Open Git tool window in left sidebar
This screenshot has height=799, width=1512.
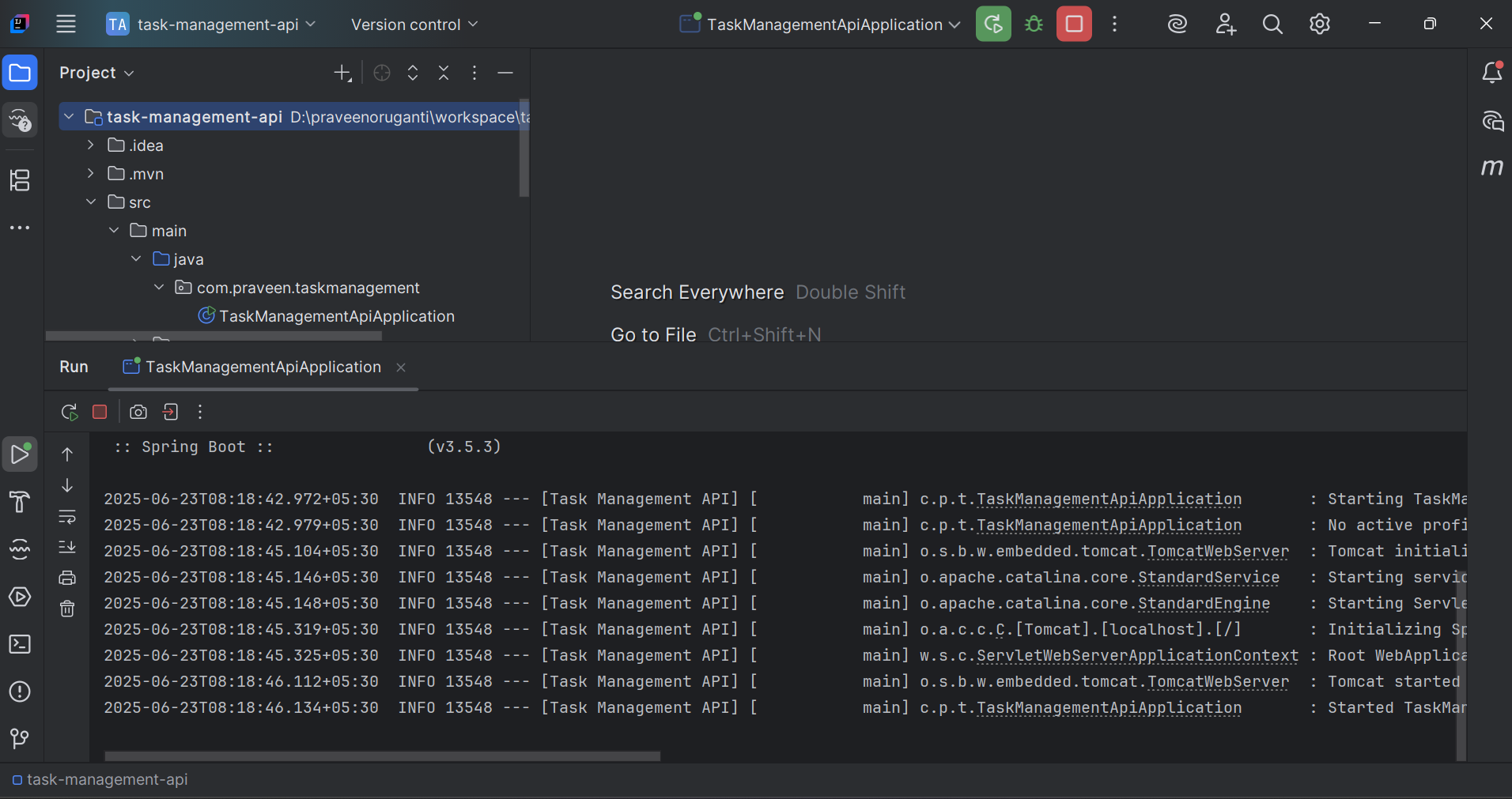(x=20, y=739)
